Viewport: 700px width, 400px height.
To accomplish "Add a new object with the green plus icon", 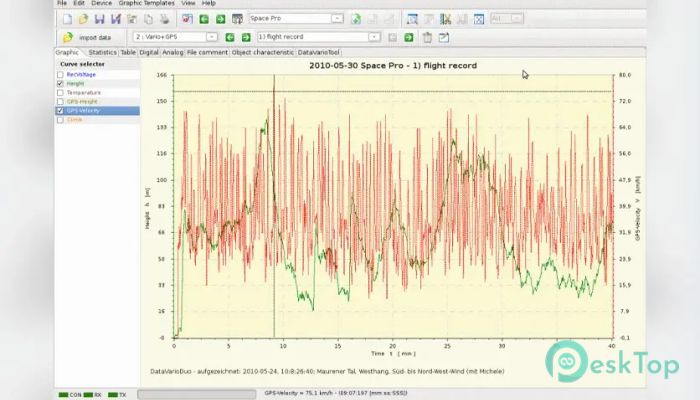I will click(x=356, y=19).
